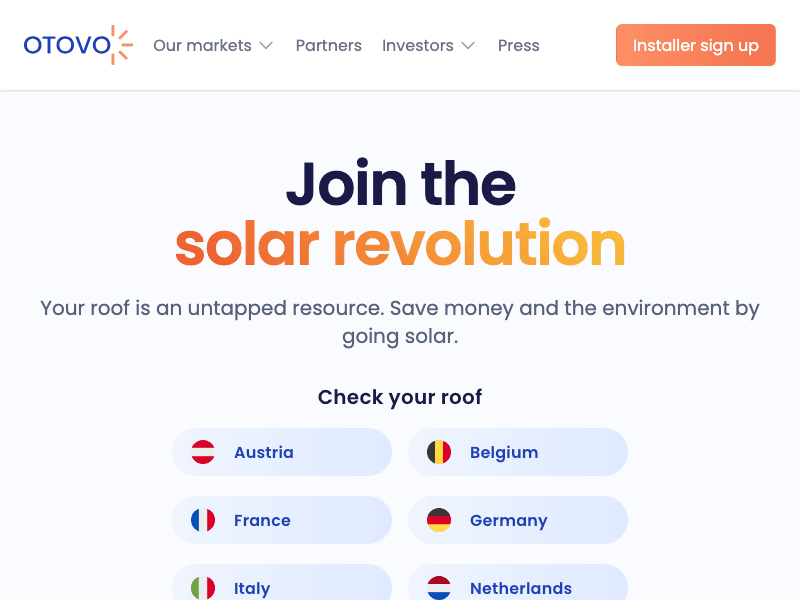Image resolution: width=800 pixels, height=600 pixels.
Task: Click the Belgium flag icon
Action: click(439, 452)
